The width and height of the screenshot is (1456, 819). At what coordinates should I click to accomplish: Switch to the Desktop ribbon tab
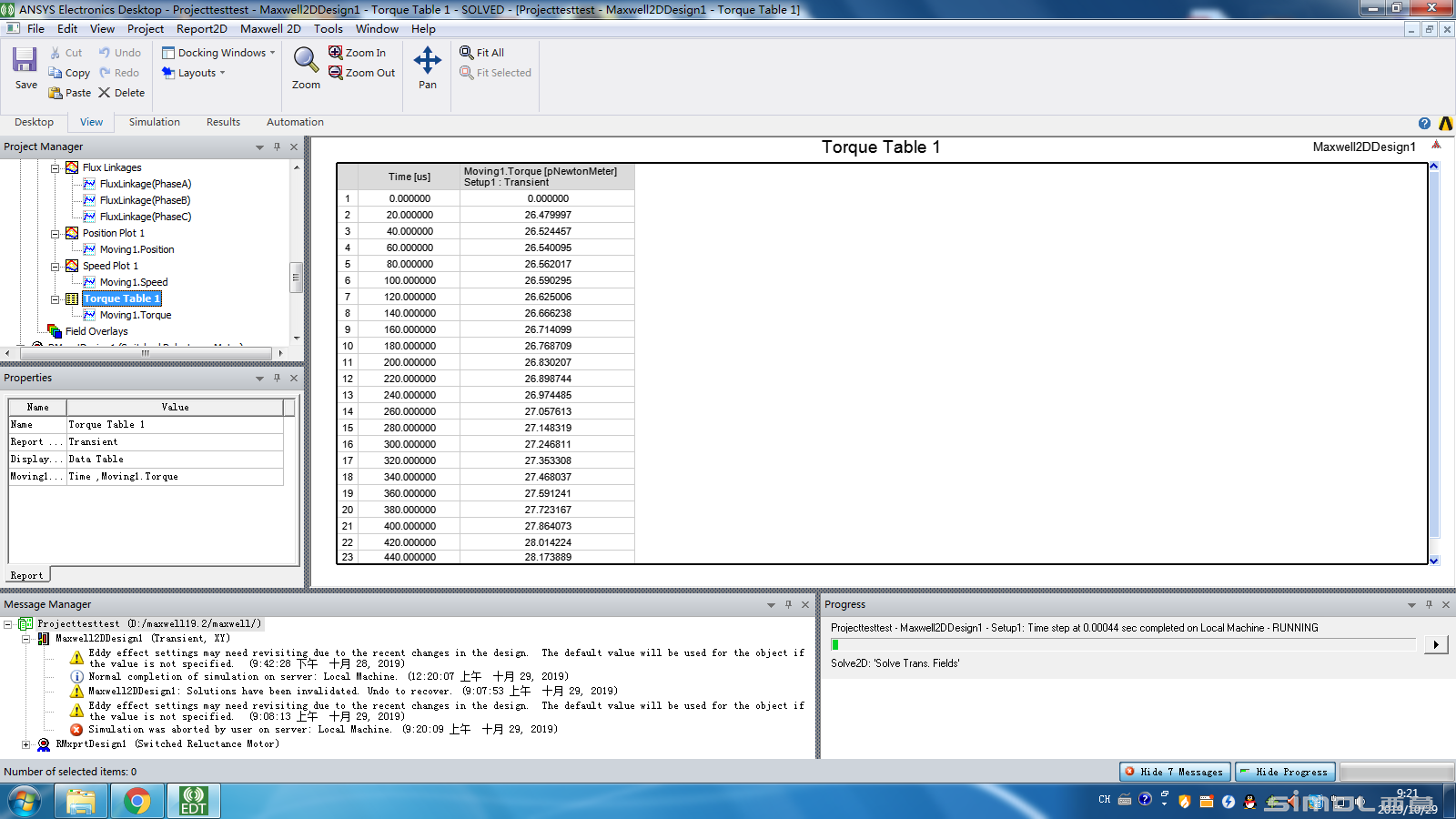34,122
